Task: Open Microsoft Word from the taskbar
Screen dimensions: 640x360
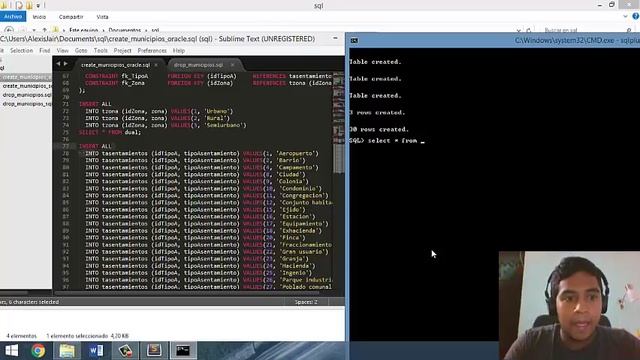Action: [x=96, y=351]
